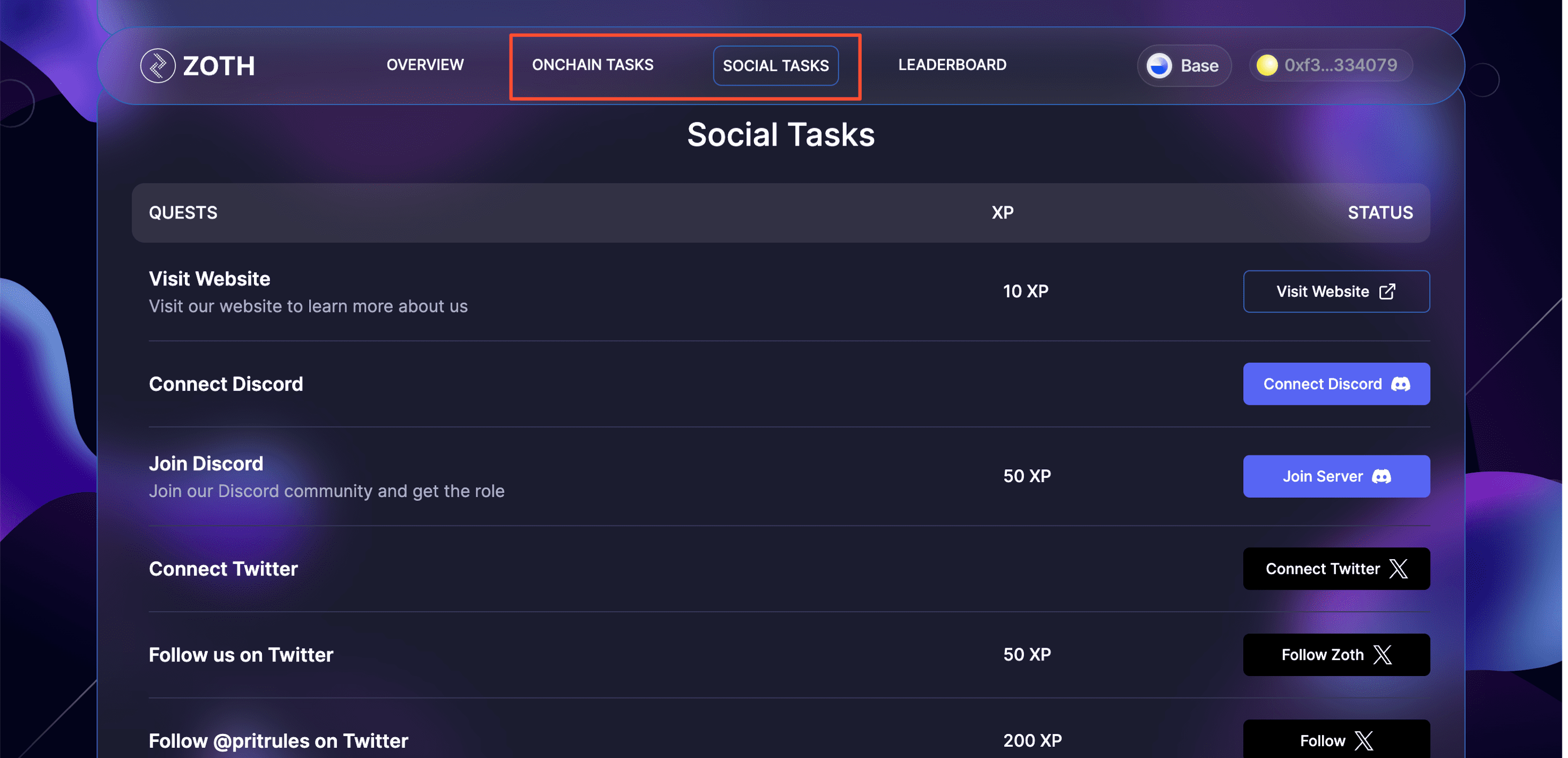Image resolution: width=1568 pixels, height=758 pixels.
Task: Click X icon on Follow Zoth button
Action: (1383, 655)
